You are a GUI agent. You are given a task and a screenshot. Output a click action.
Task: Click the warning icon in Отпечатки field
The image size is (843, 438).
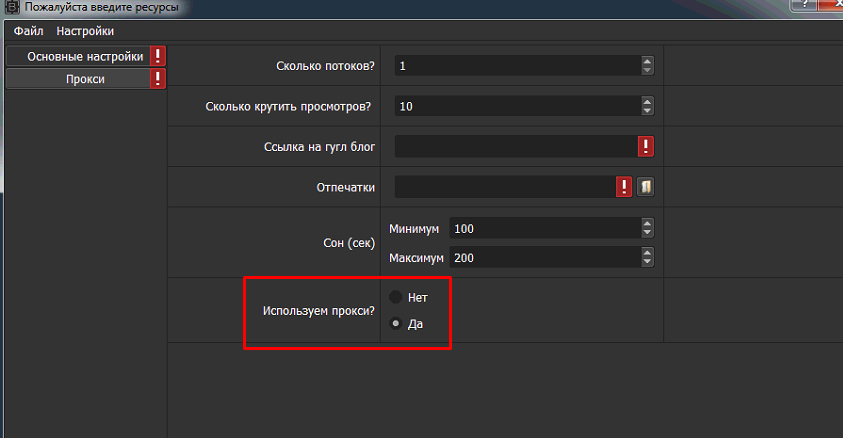tap(625, 187)
